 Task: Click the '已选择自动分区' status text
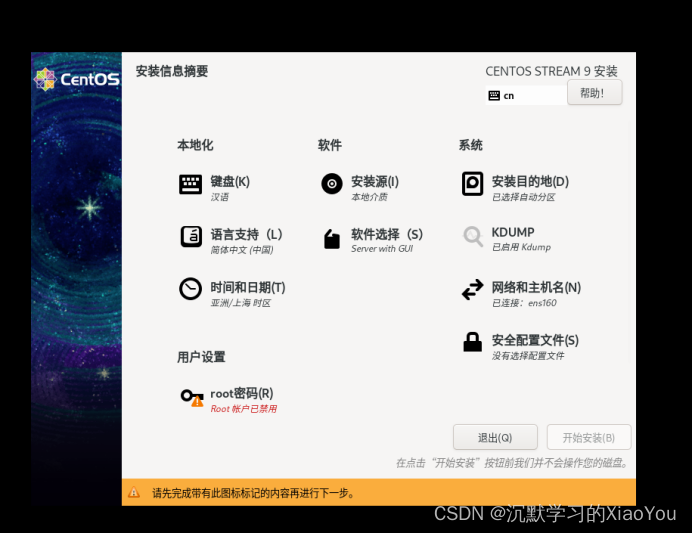click(x=523, y=197)
